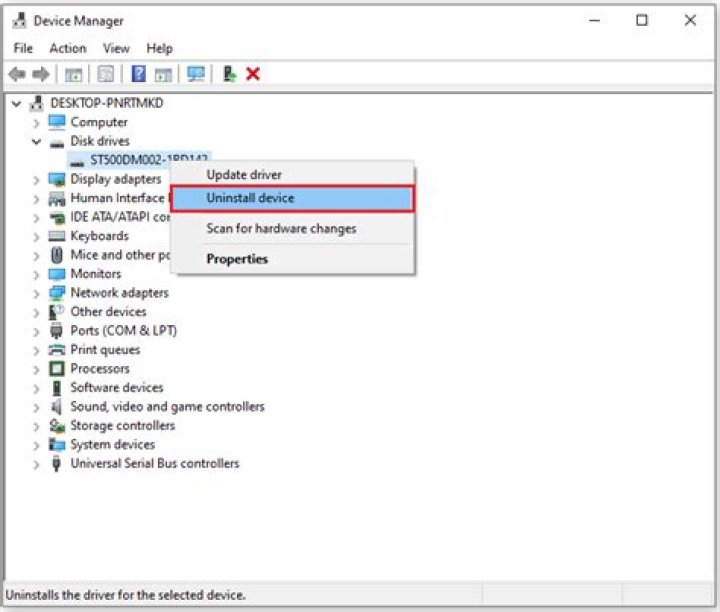Screen dimensions: 720x612
Task: Collapse the DESKTOP-PNRTMKD root node
Action: click(x=17, y=104)
